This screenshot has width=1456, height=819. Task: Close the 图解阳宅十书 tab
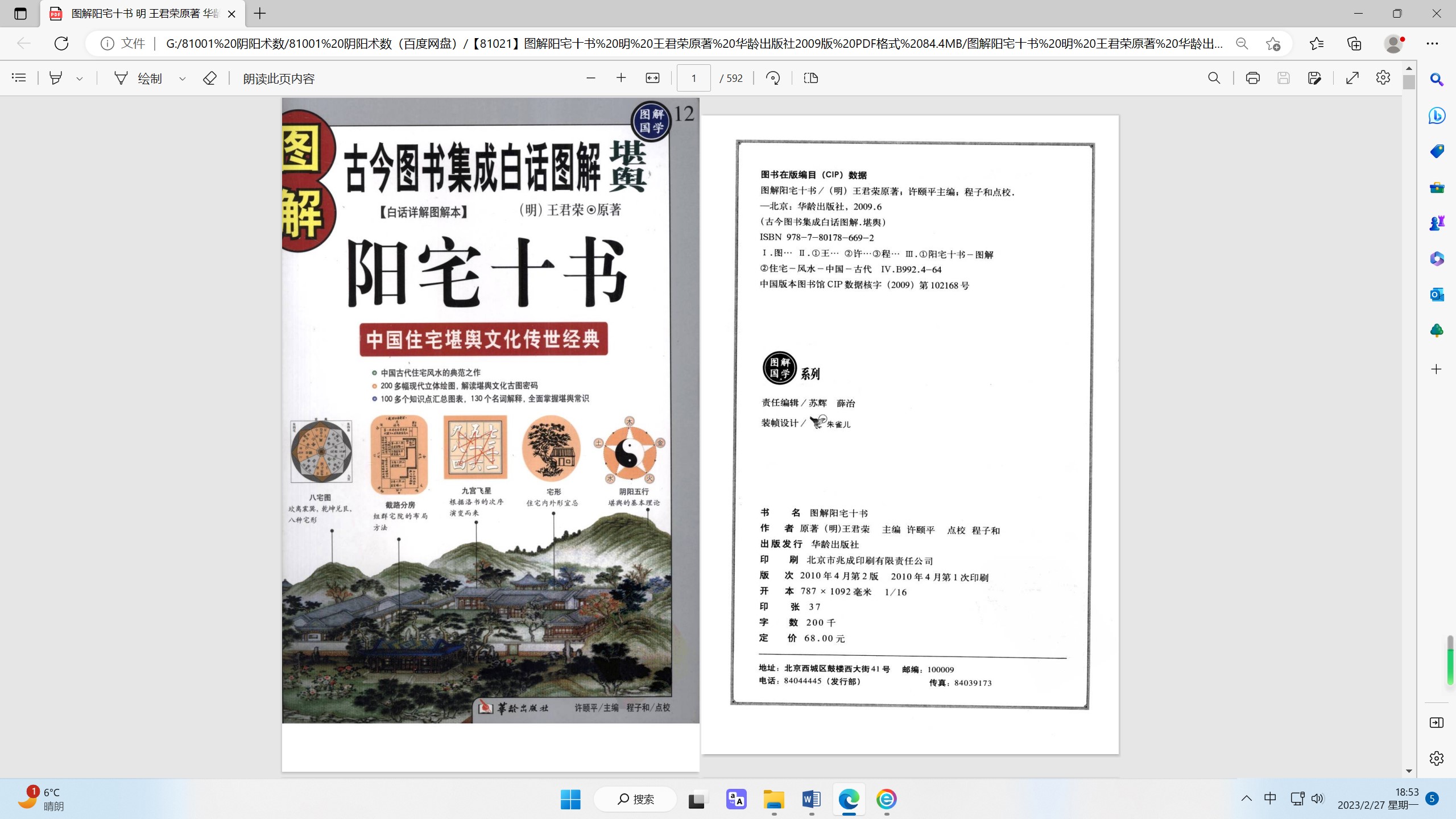click(231, 14)
